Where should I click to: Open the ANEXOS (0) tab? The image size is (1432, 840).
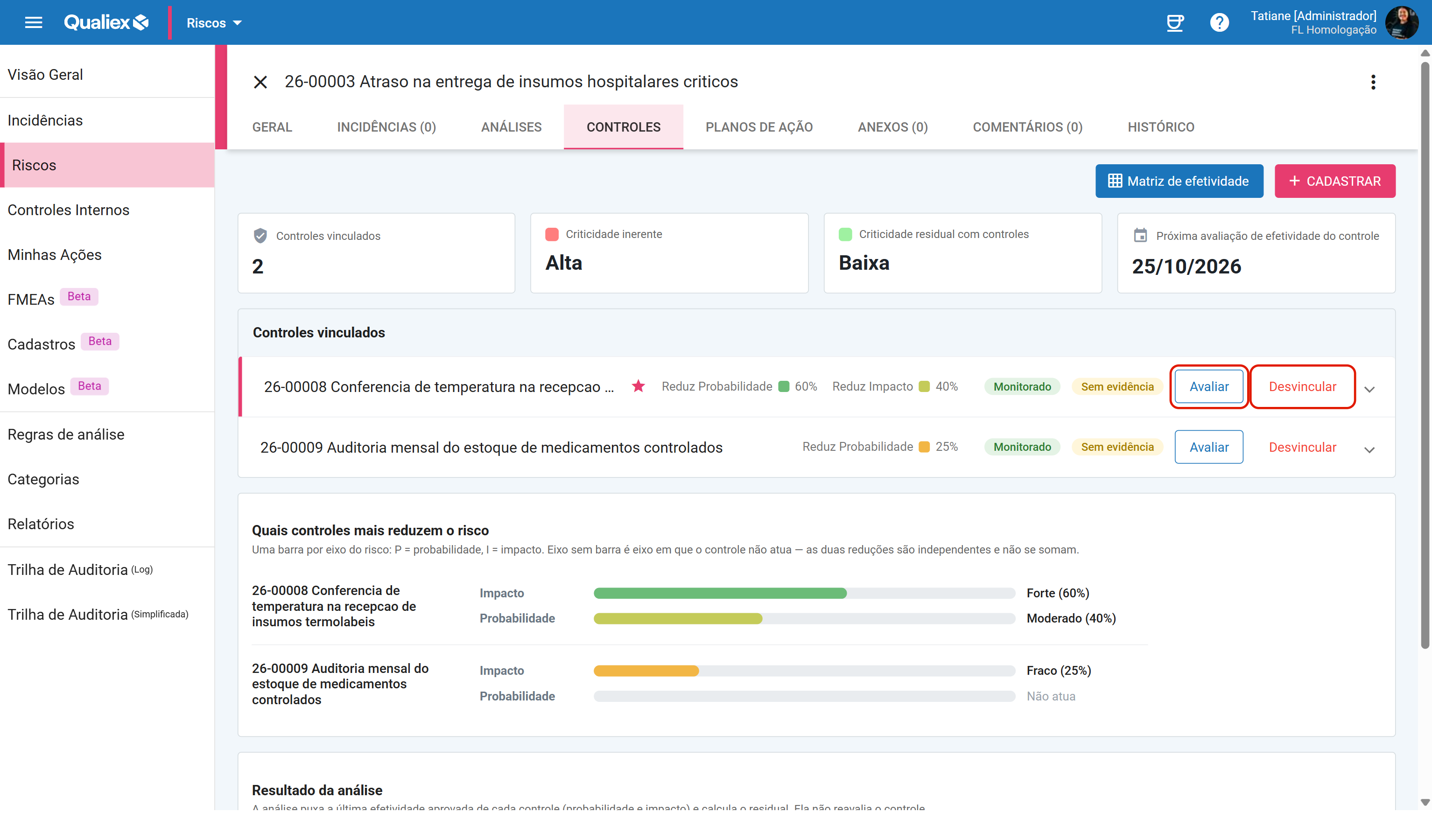(893, 127)
